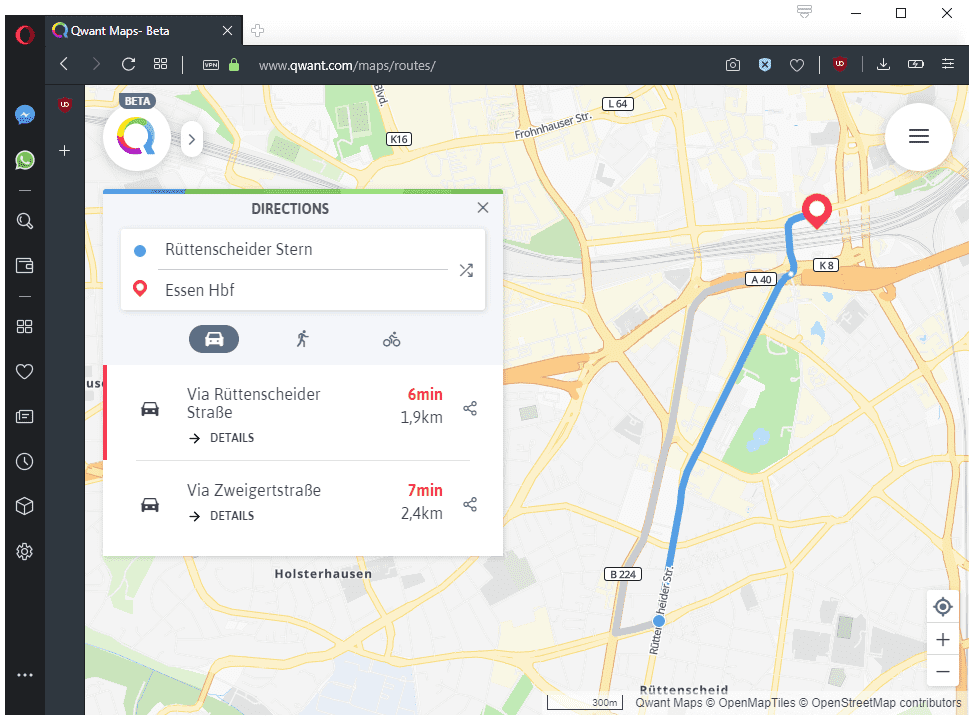Open personal news icon in sidebar

tap(25, 416)
